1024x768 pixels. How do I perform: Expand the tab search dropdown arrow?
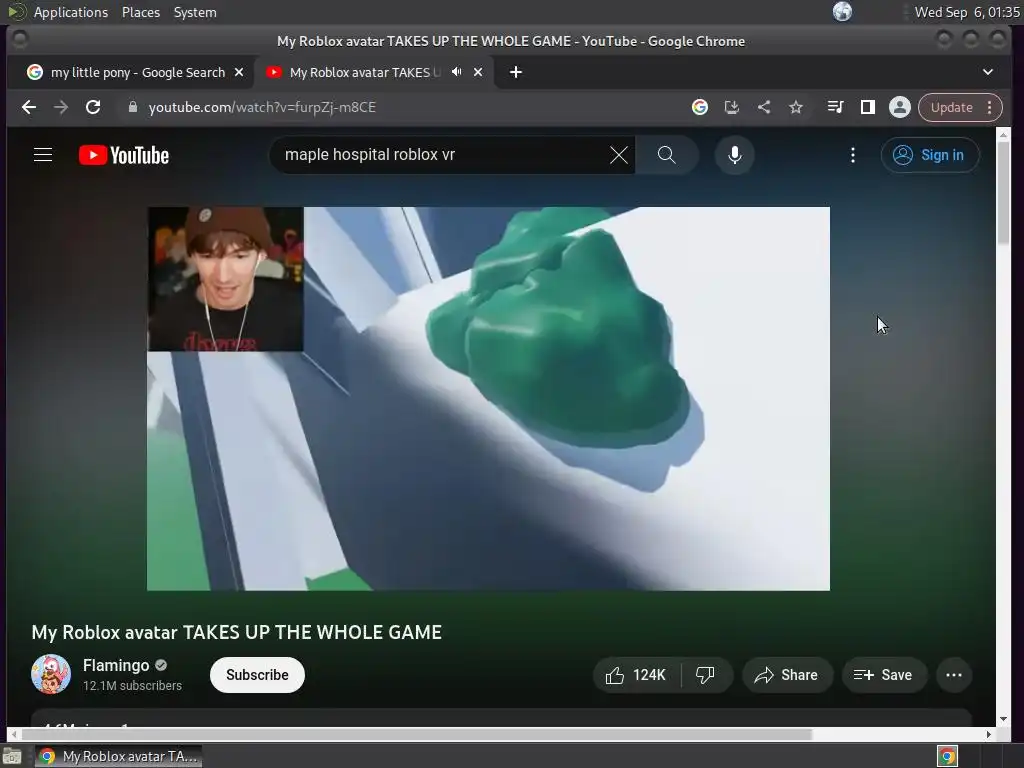click(x=987, y=72)
